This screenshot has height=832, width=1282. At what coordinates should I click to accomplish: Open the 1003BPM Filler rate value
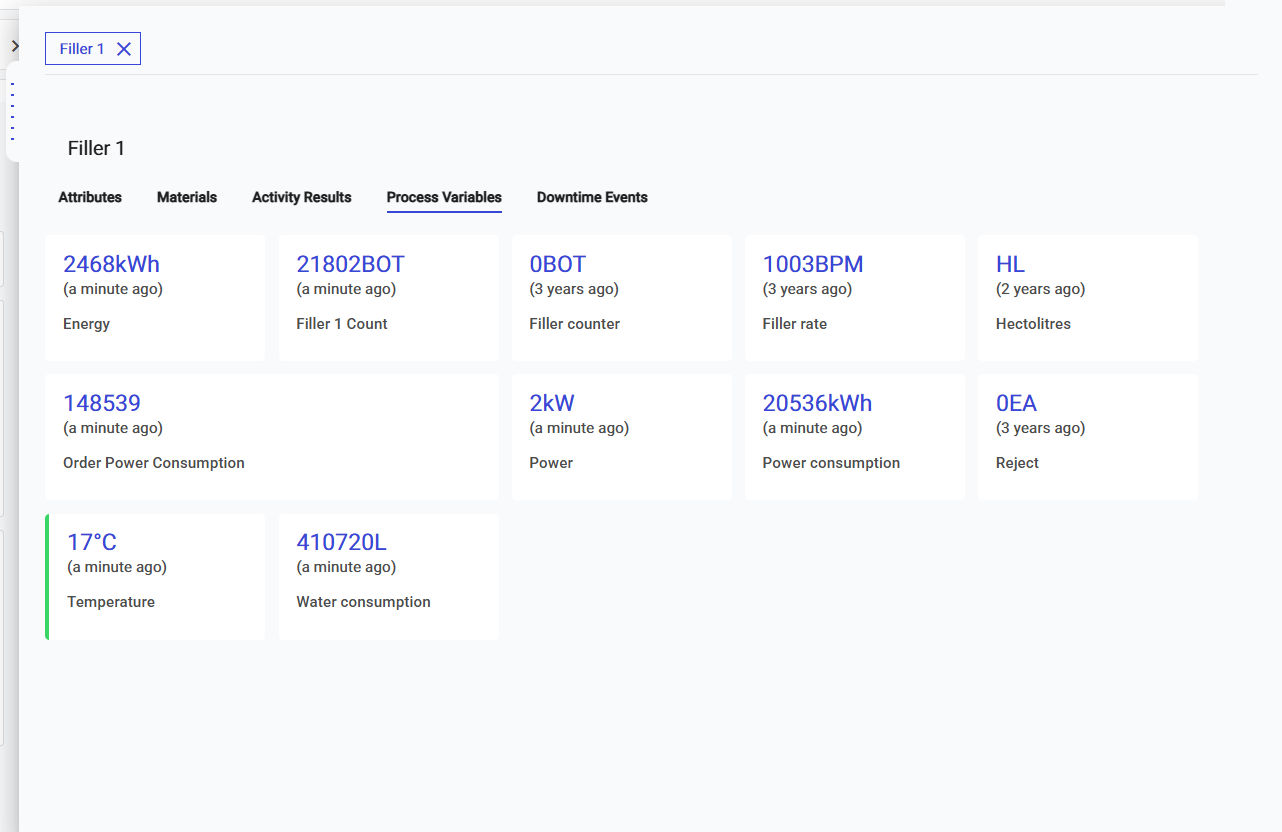pyautogui.click(x=812, y=264)
